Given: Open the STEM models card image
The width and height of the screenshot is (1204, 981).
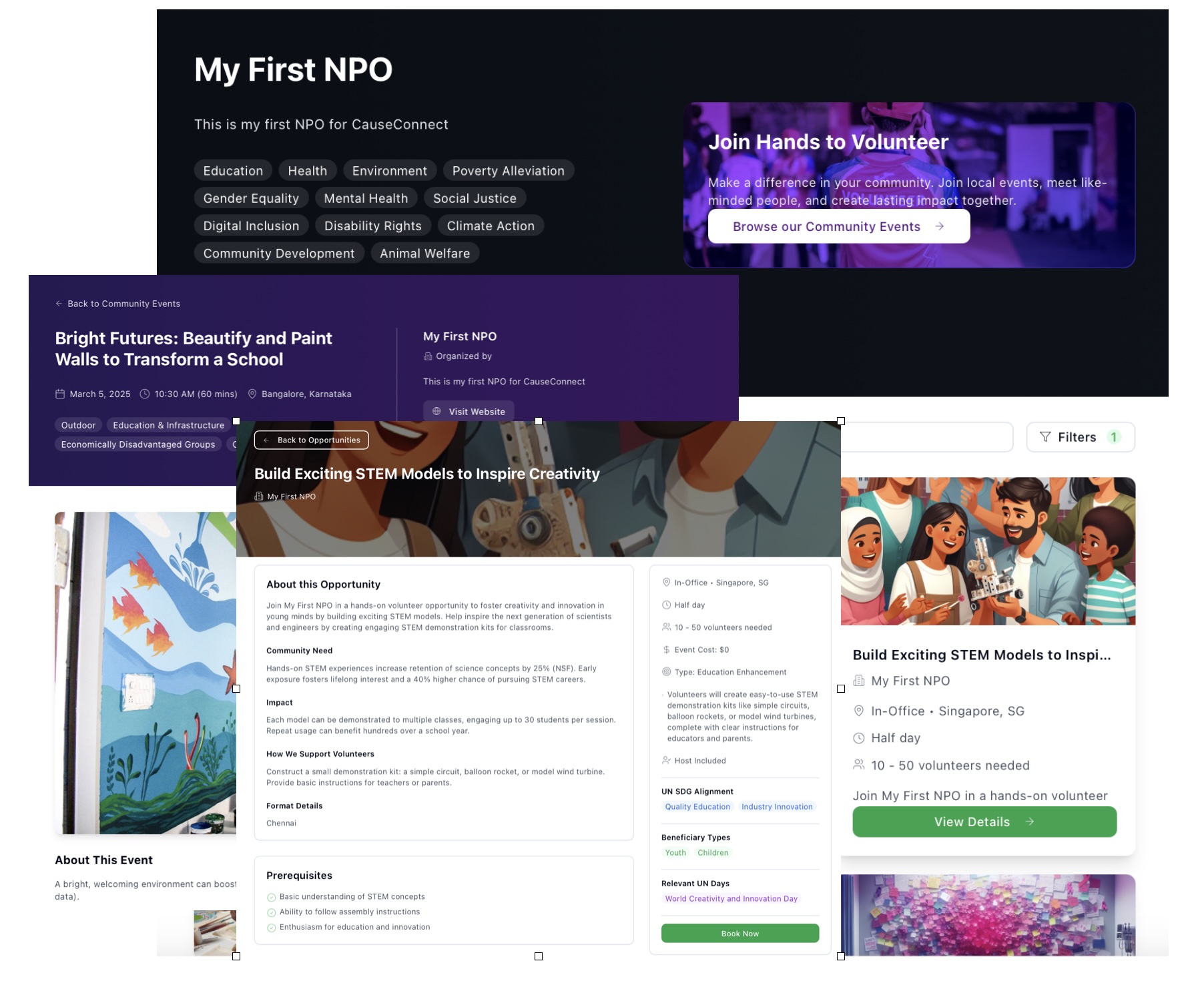Looking at the screenshot, I should tap(987, 551).
